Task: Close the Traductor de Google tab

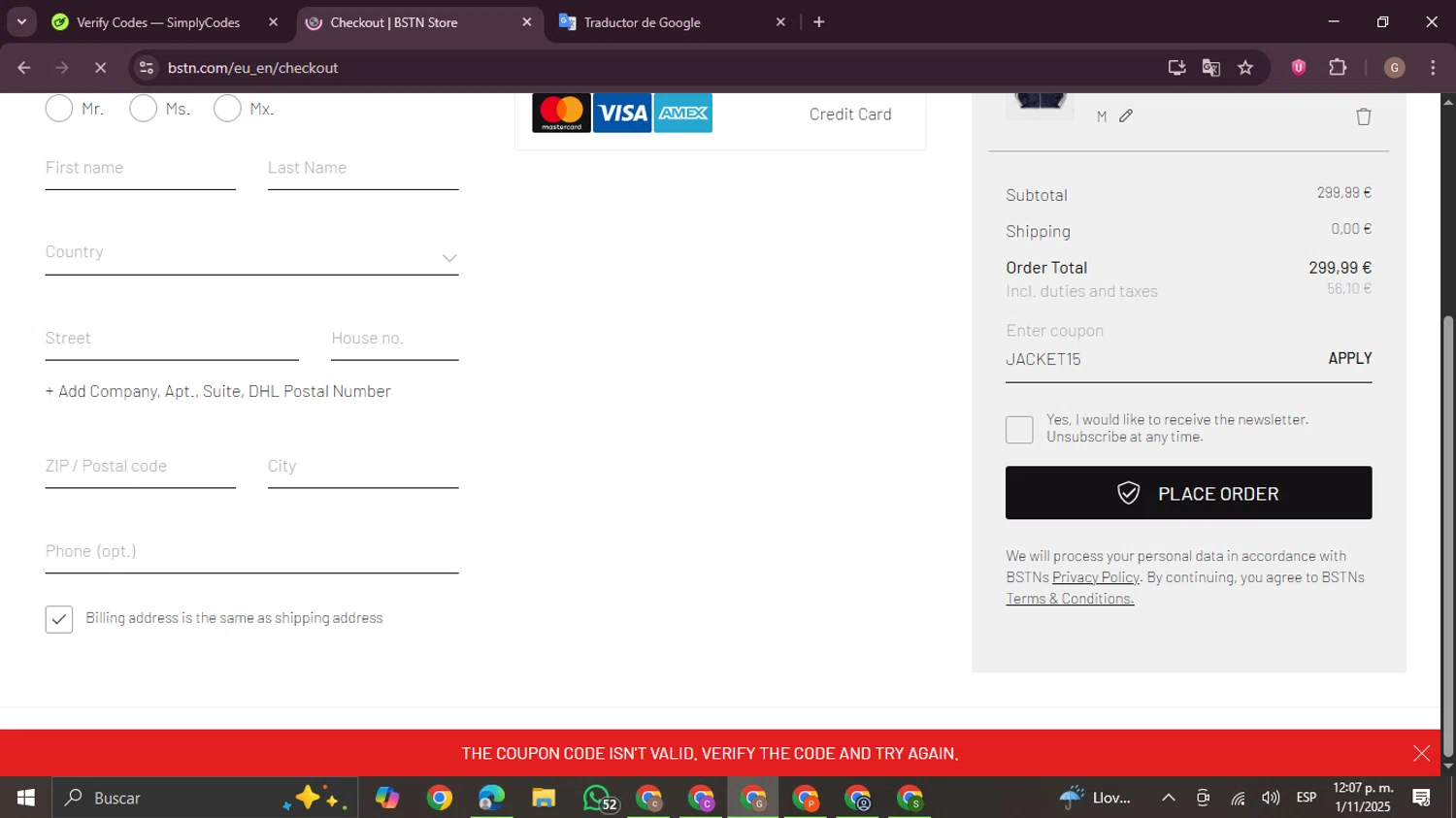Action: (780, 22)
